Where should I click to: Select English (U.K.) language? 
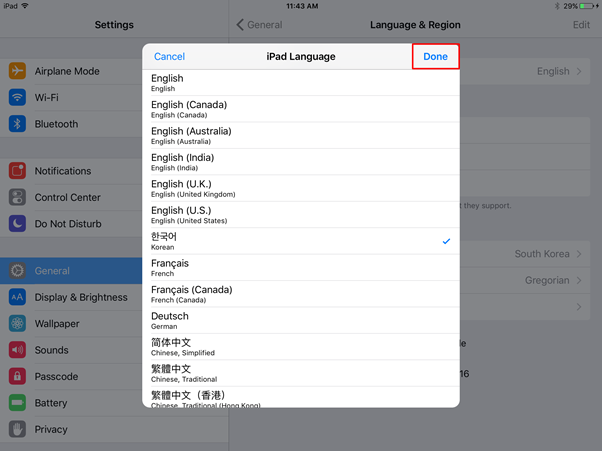pyautogui.click(x=301, y=188)
